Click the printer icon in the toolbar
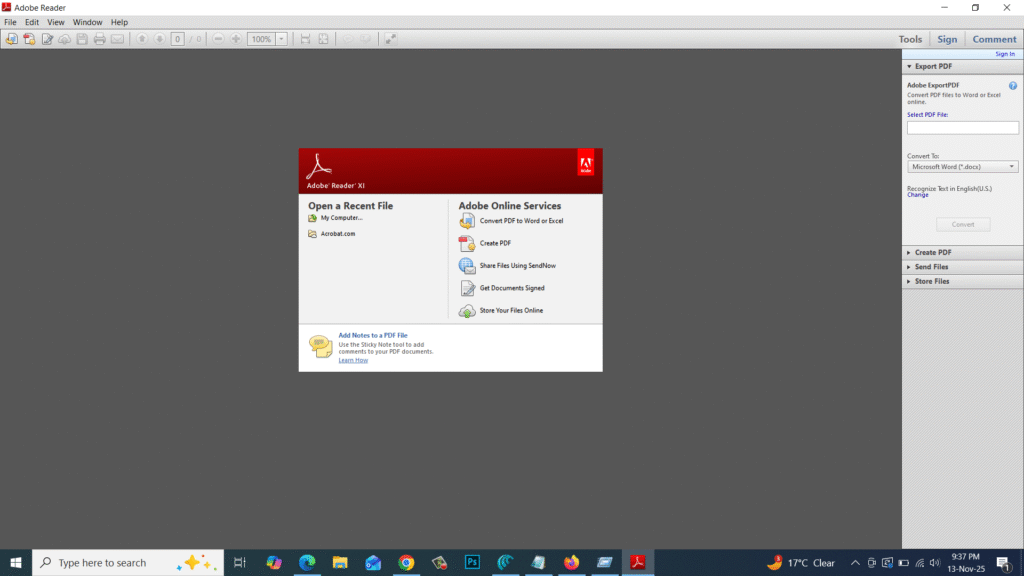This screenshot has width=1024, height=576. 99,39
